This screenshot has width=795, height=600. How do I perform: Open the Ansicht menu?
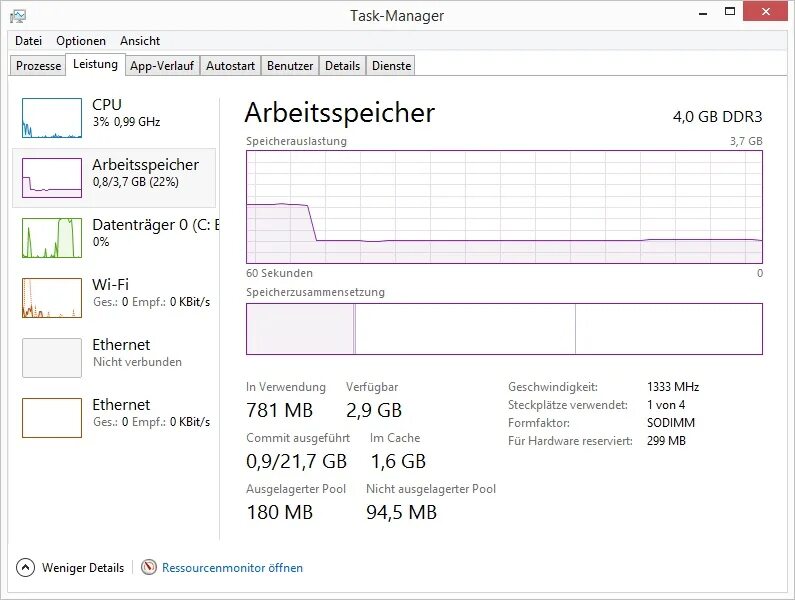point(140,41)
